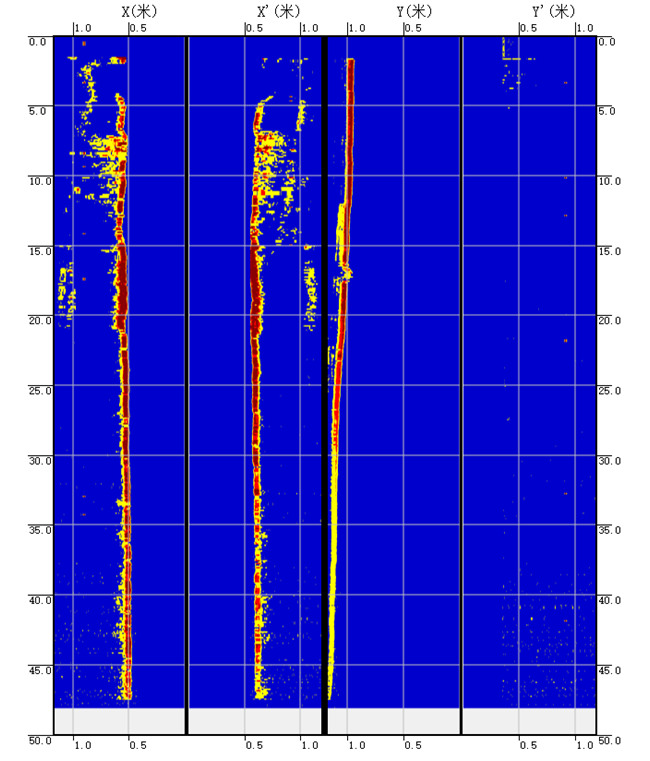Pick the 20.0 depth label on right axis
Screen dimensions: 650x761
click(x=609, y=321)
